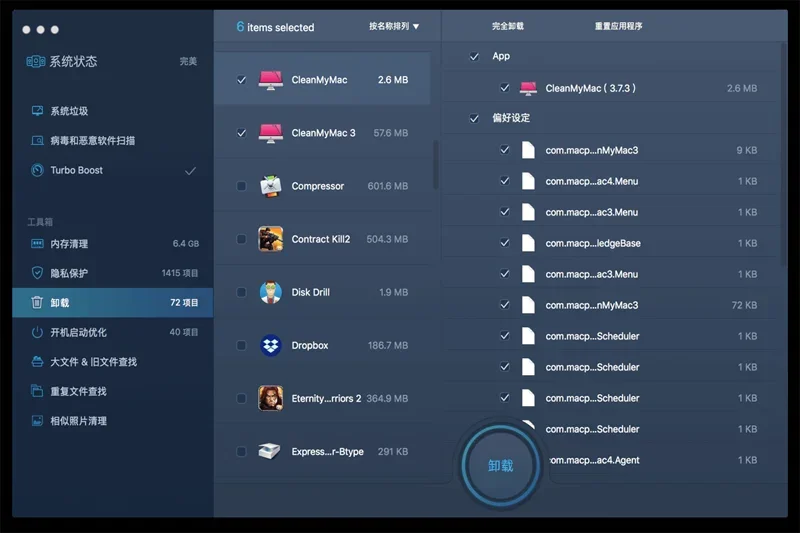
Task: Check the Contract Kill2 checkbox
Action: 241,239
